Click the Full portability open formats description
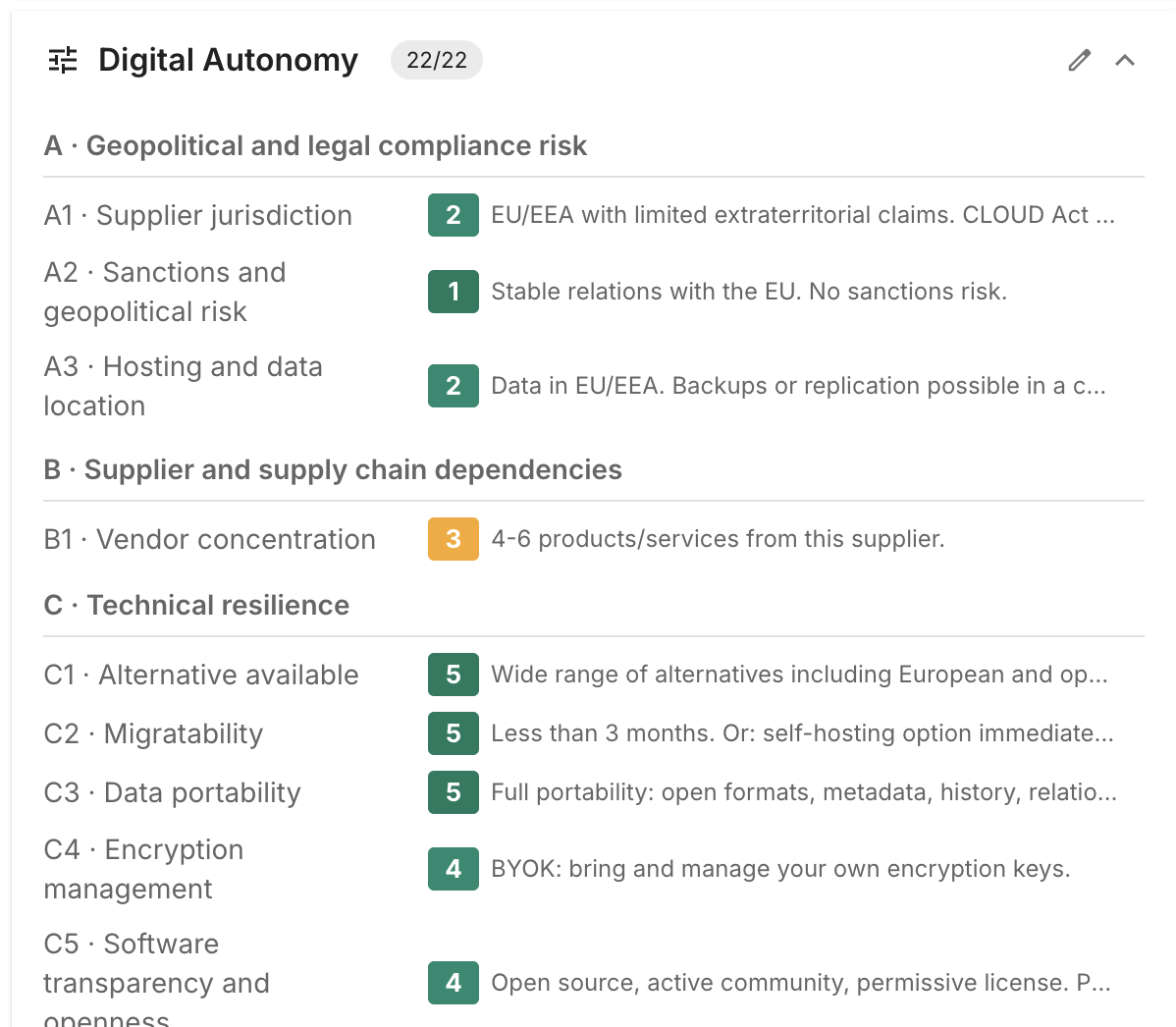This screenshot has height=1027, width=1176. point(804,792)
